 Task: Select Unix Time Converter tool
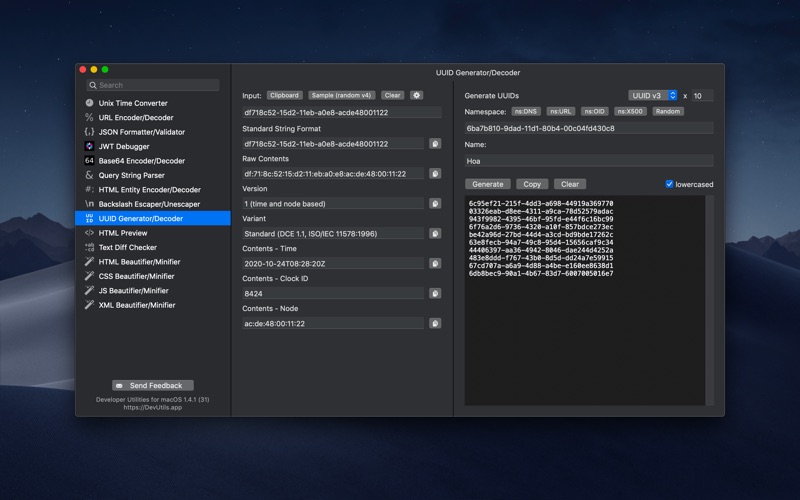click(132, 103)
